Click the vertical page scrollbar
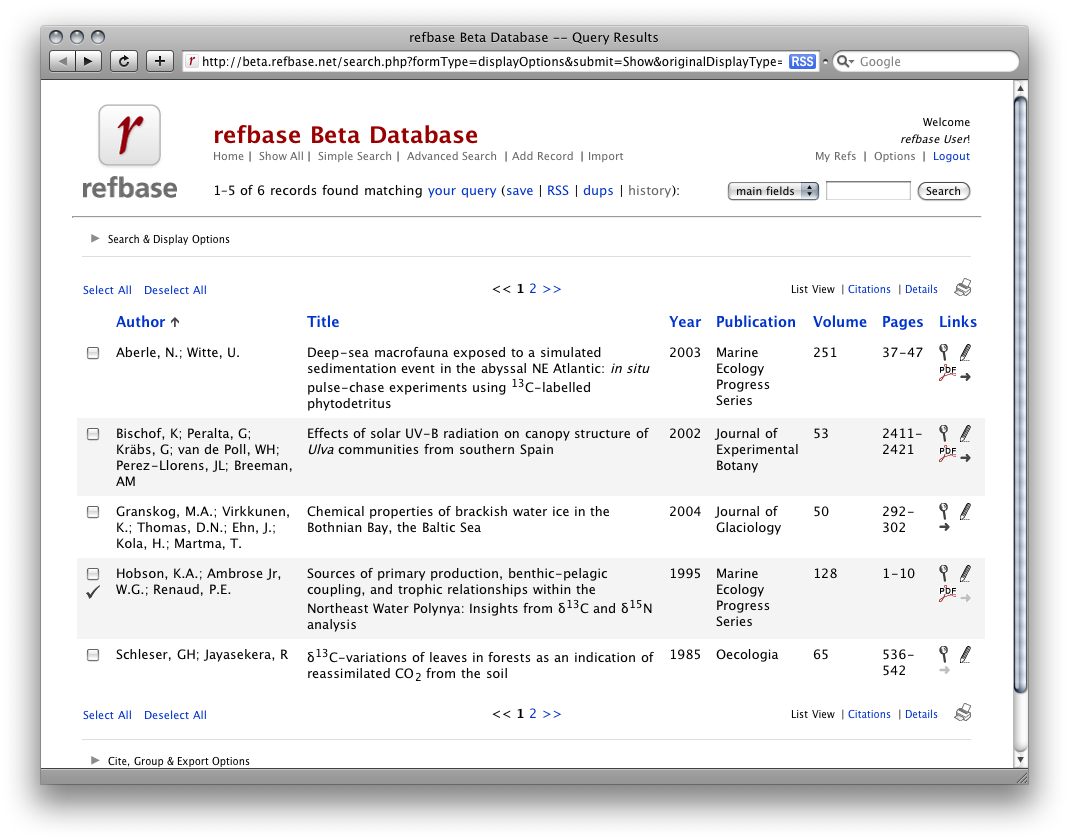1069x840 pixels. [1020, 395]
